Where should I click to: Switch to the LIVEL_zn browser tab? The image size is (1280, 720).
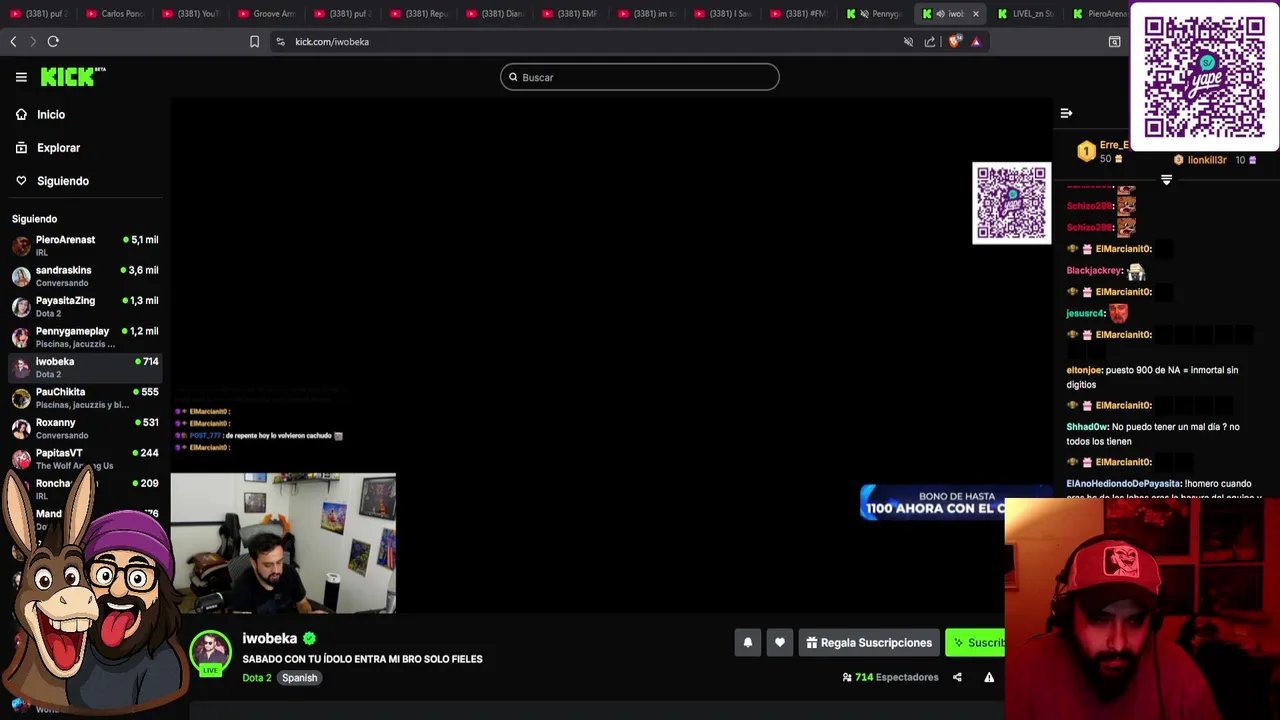[x=1026, y=14]
